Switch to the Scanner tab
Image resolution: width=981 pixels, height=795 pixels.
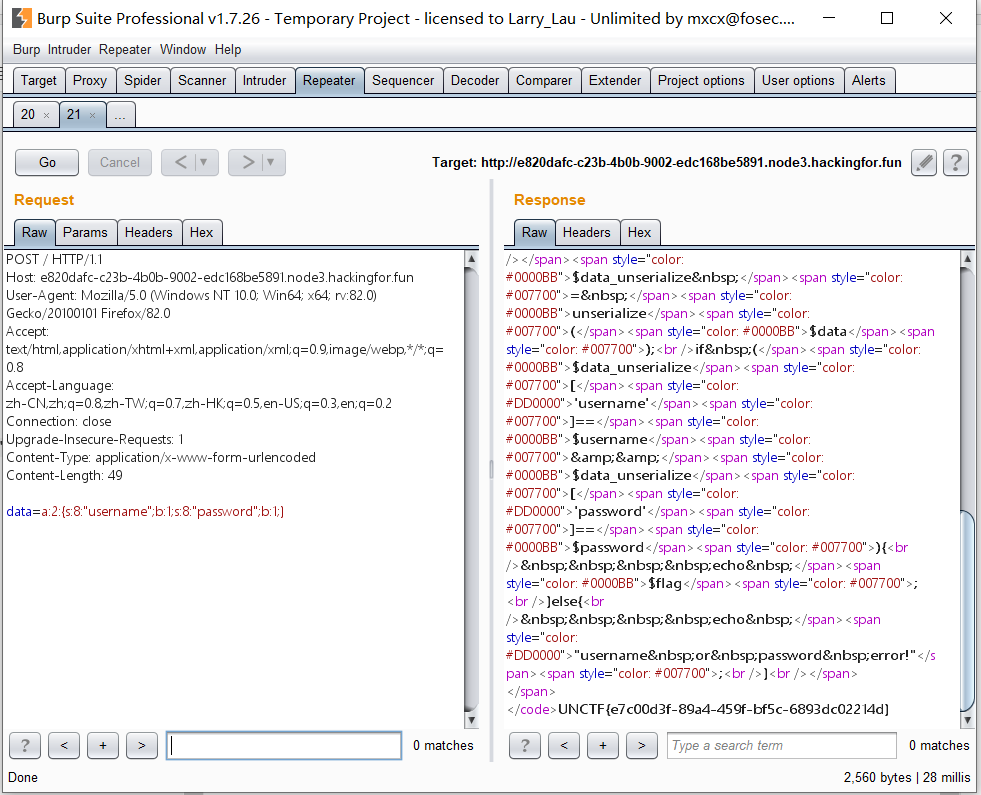[x=202, y=81]
